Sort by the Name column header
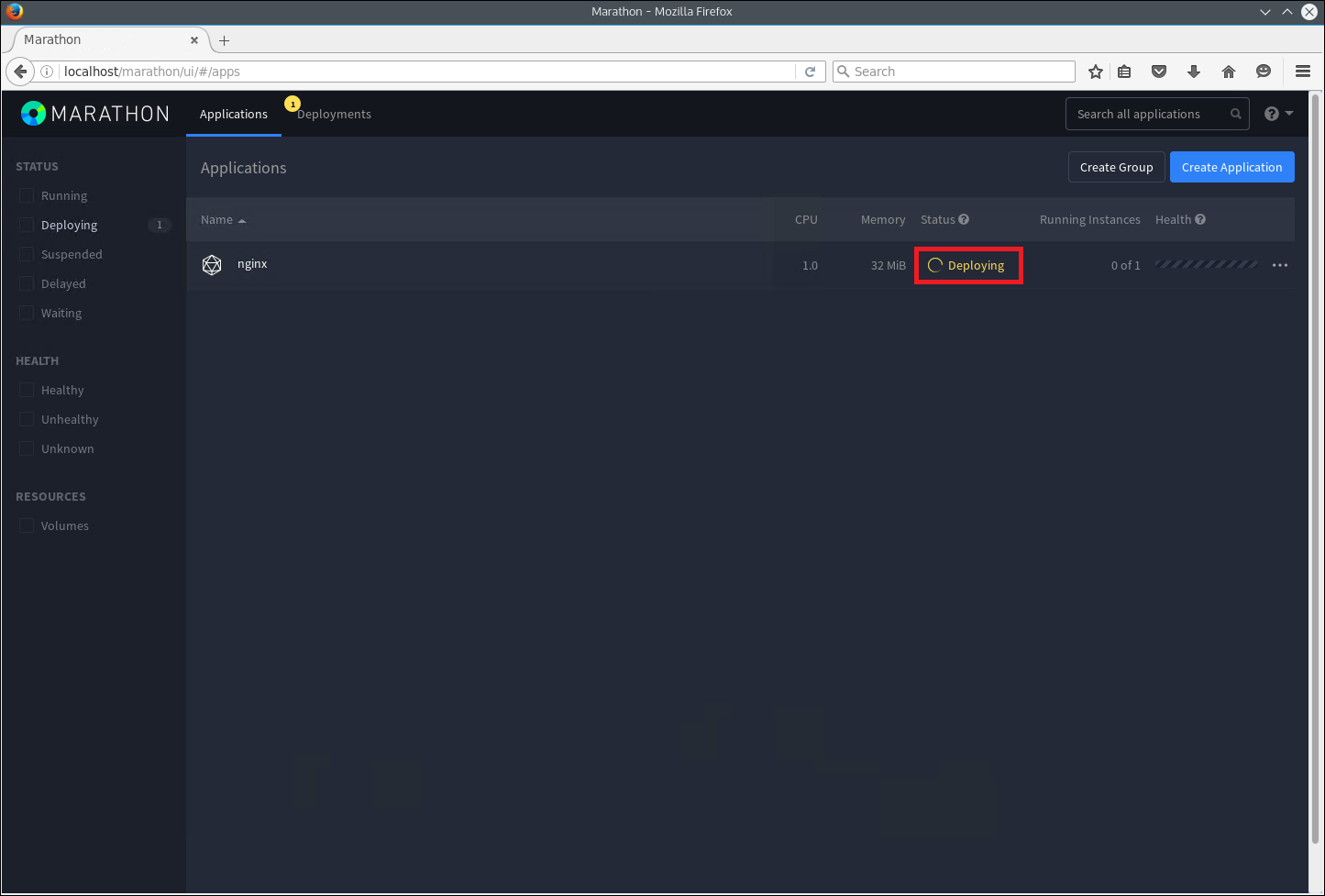The width and height of the screenshot is (1325, 896). click(x=223, y=220)
